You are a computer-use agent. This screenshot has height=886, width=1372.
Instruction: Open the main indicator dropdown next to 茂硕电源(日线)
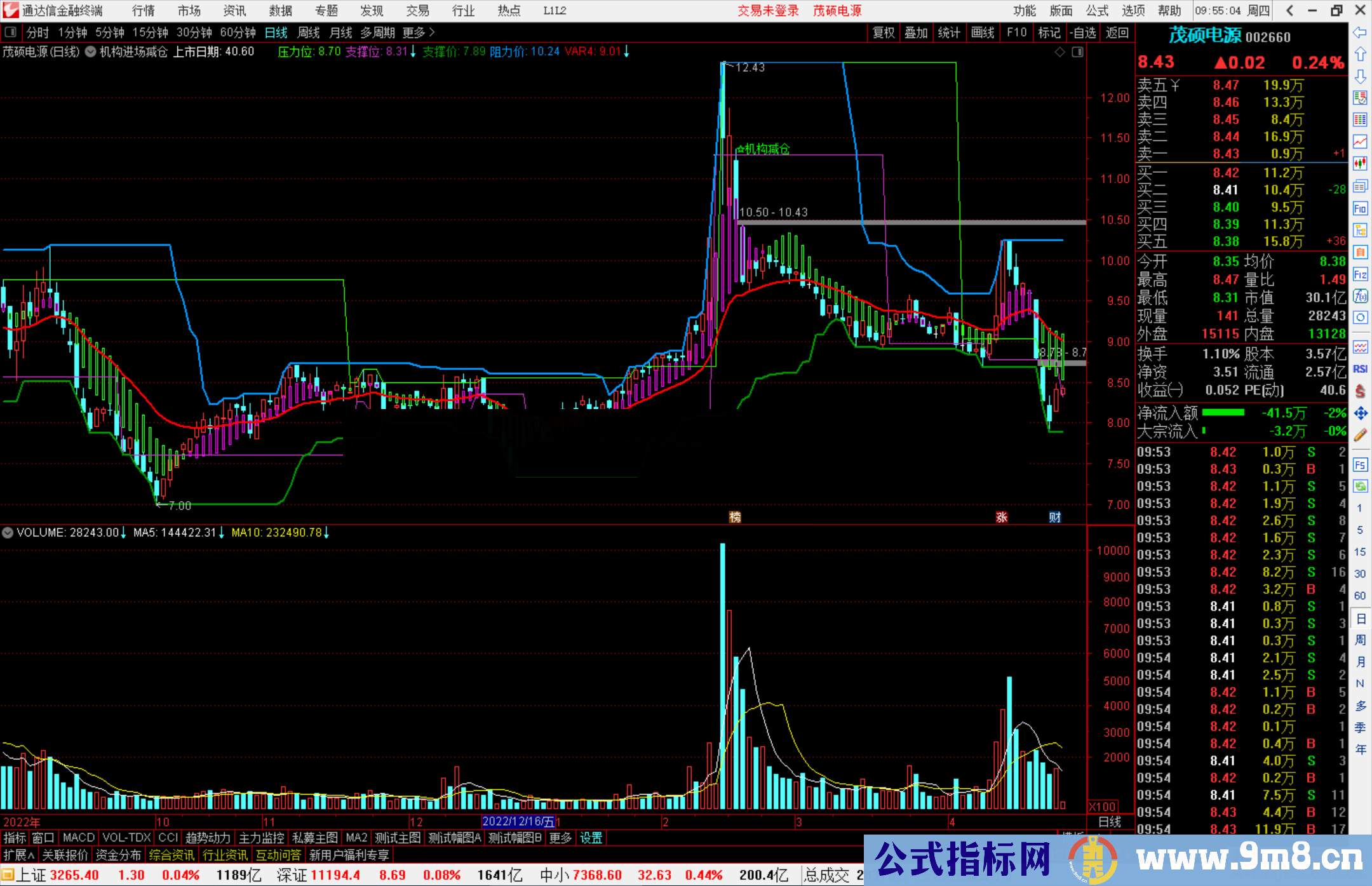tap(90, 52)
